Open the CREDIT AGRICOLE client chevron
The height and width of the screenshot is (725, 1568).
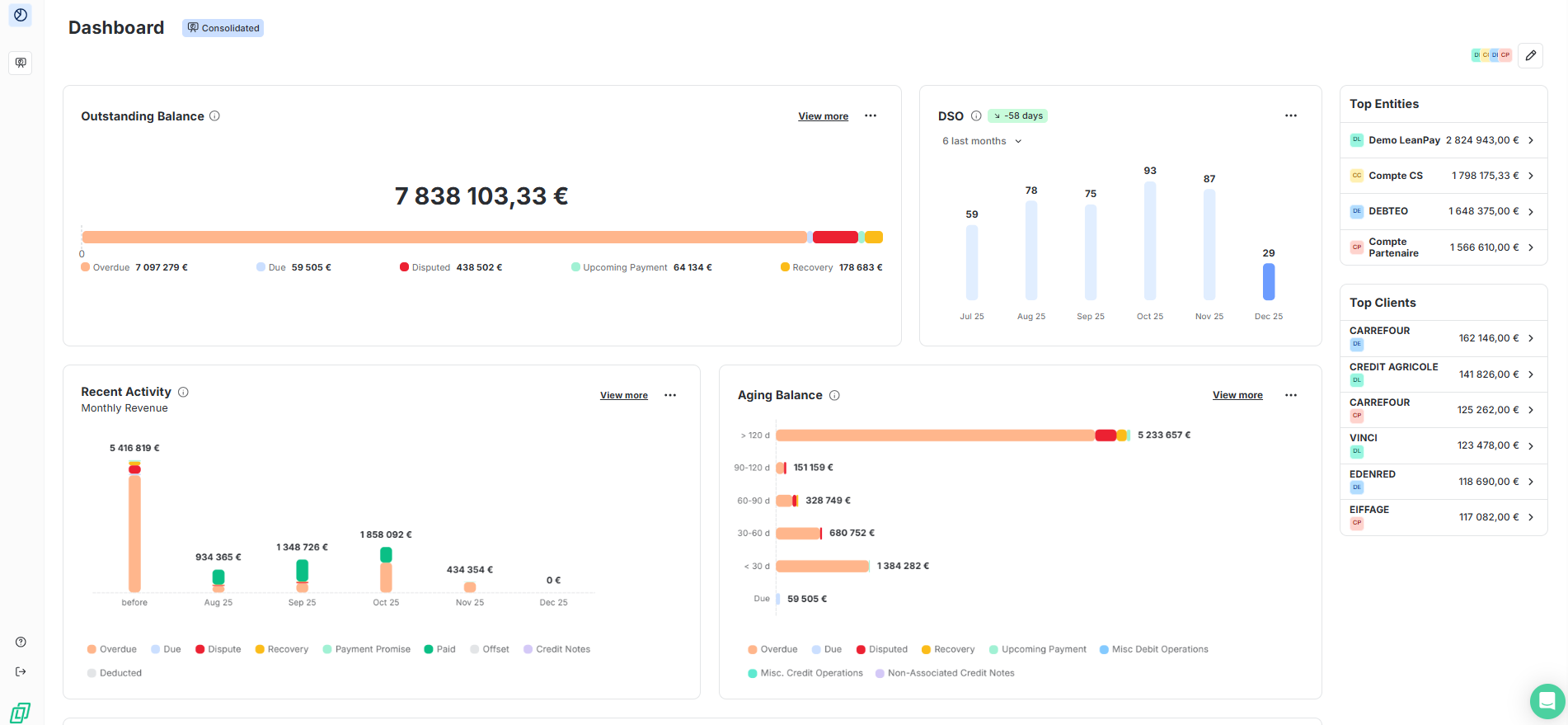tap(1531, 374)
